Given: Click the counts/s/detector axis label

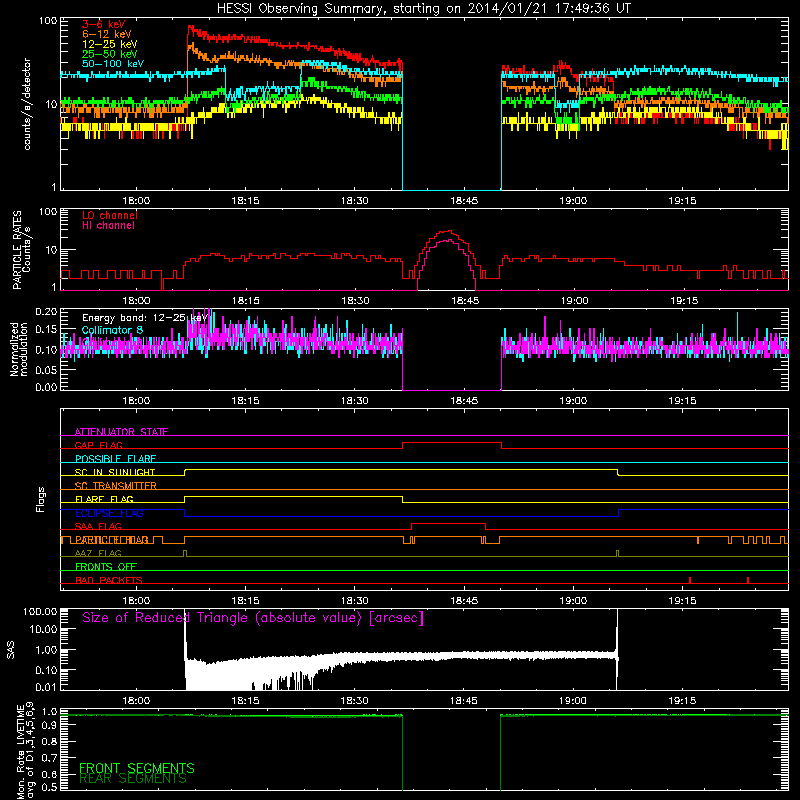Looking at the screenshot, I should (x=27, y=104).
